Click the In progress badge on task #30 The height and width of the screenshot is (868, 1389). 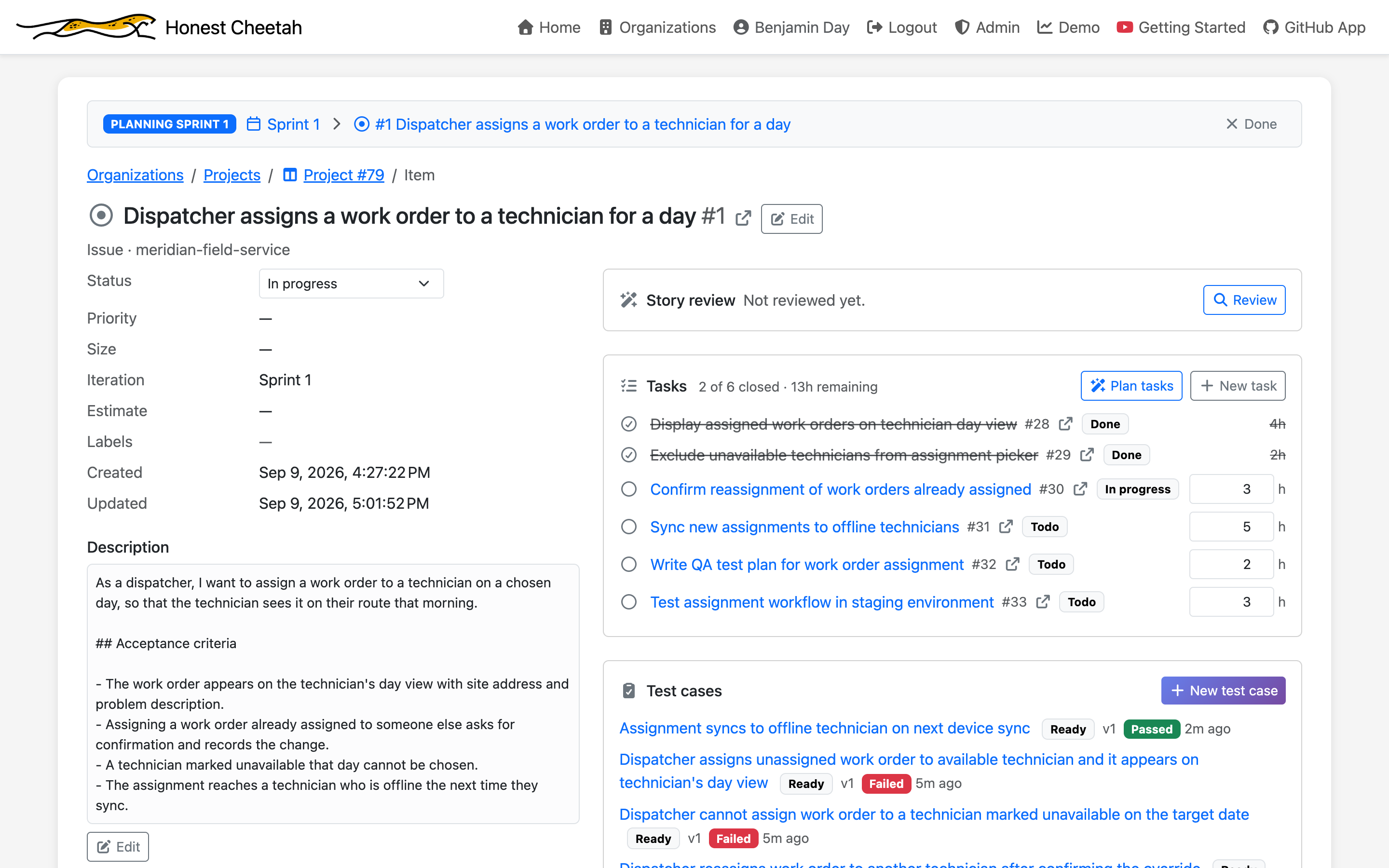point(1137,489)
